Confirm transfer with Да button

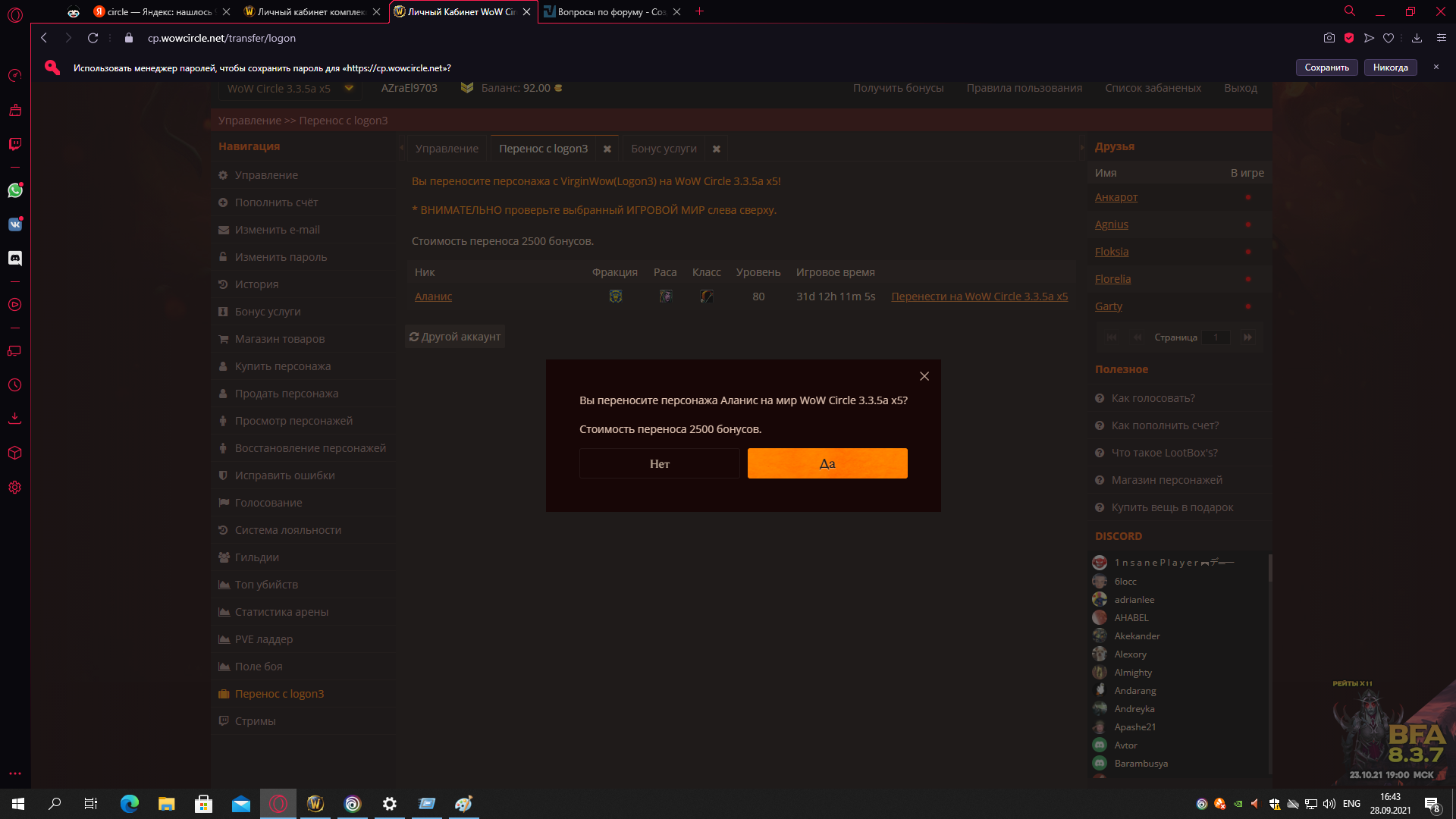[827, 463]
